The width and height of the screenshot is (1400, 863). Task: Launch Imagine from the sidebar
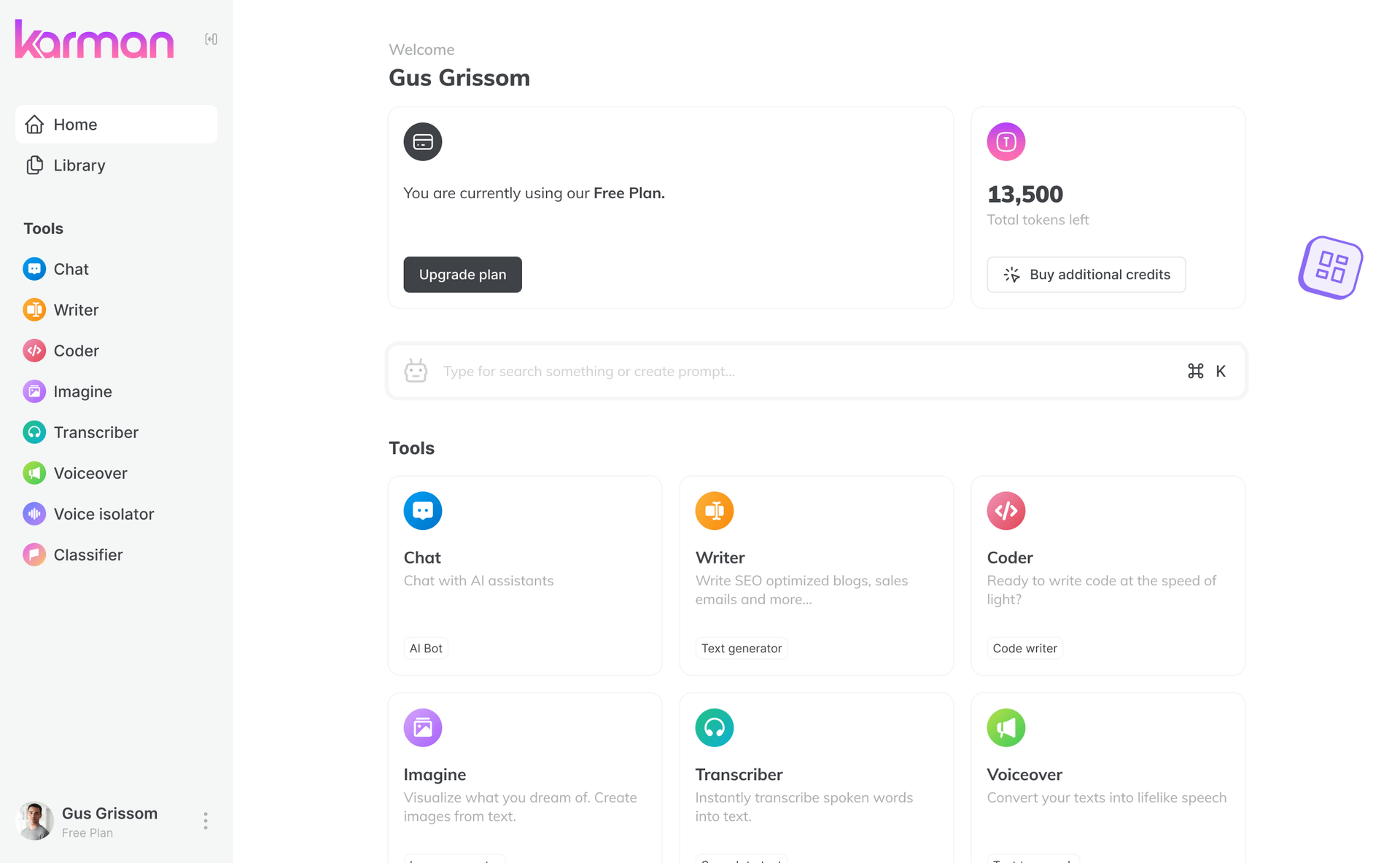[x=82, y=391]
